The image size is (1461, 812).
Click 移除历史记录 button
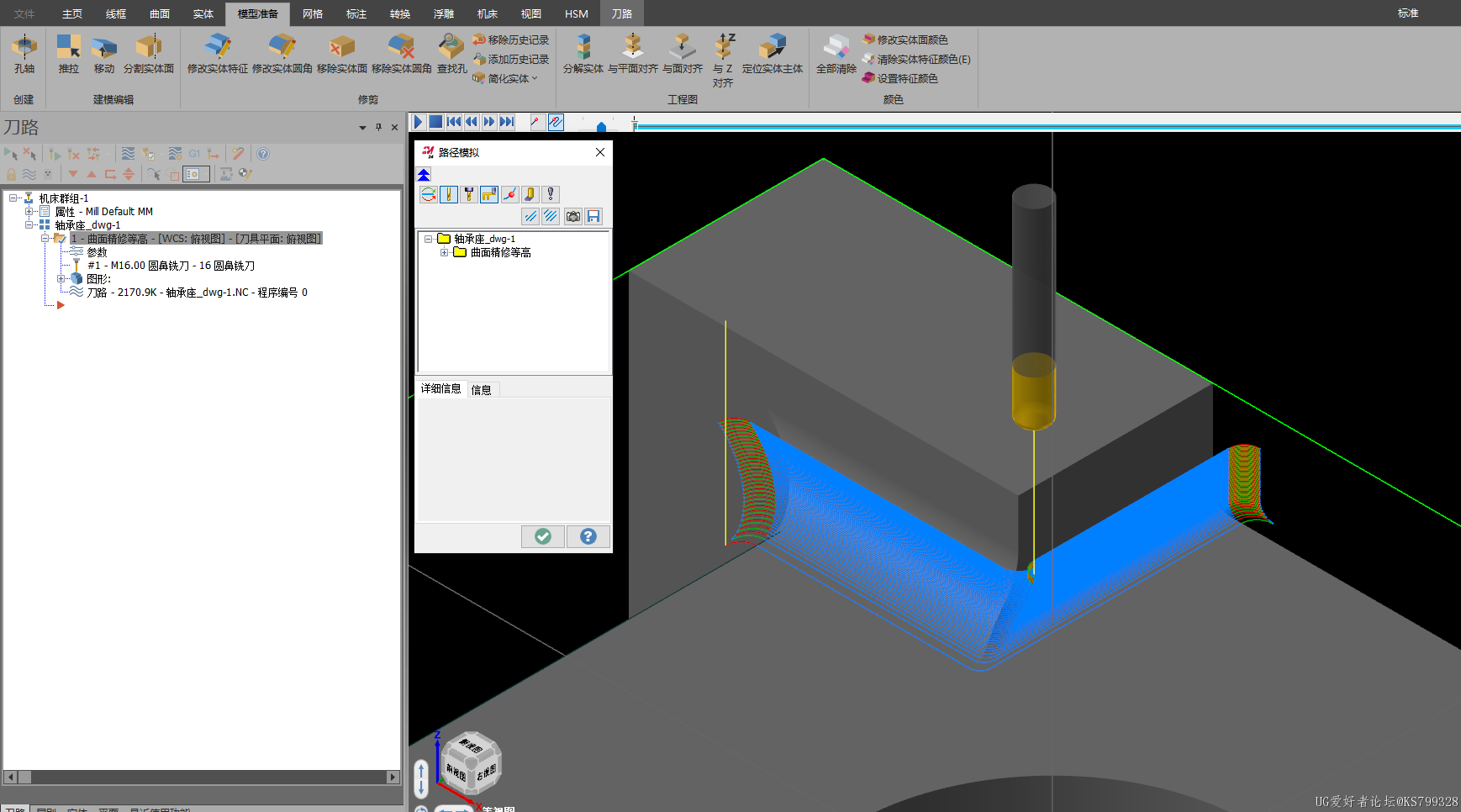click(511, 40)
